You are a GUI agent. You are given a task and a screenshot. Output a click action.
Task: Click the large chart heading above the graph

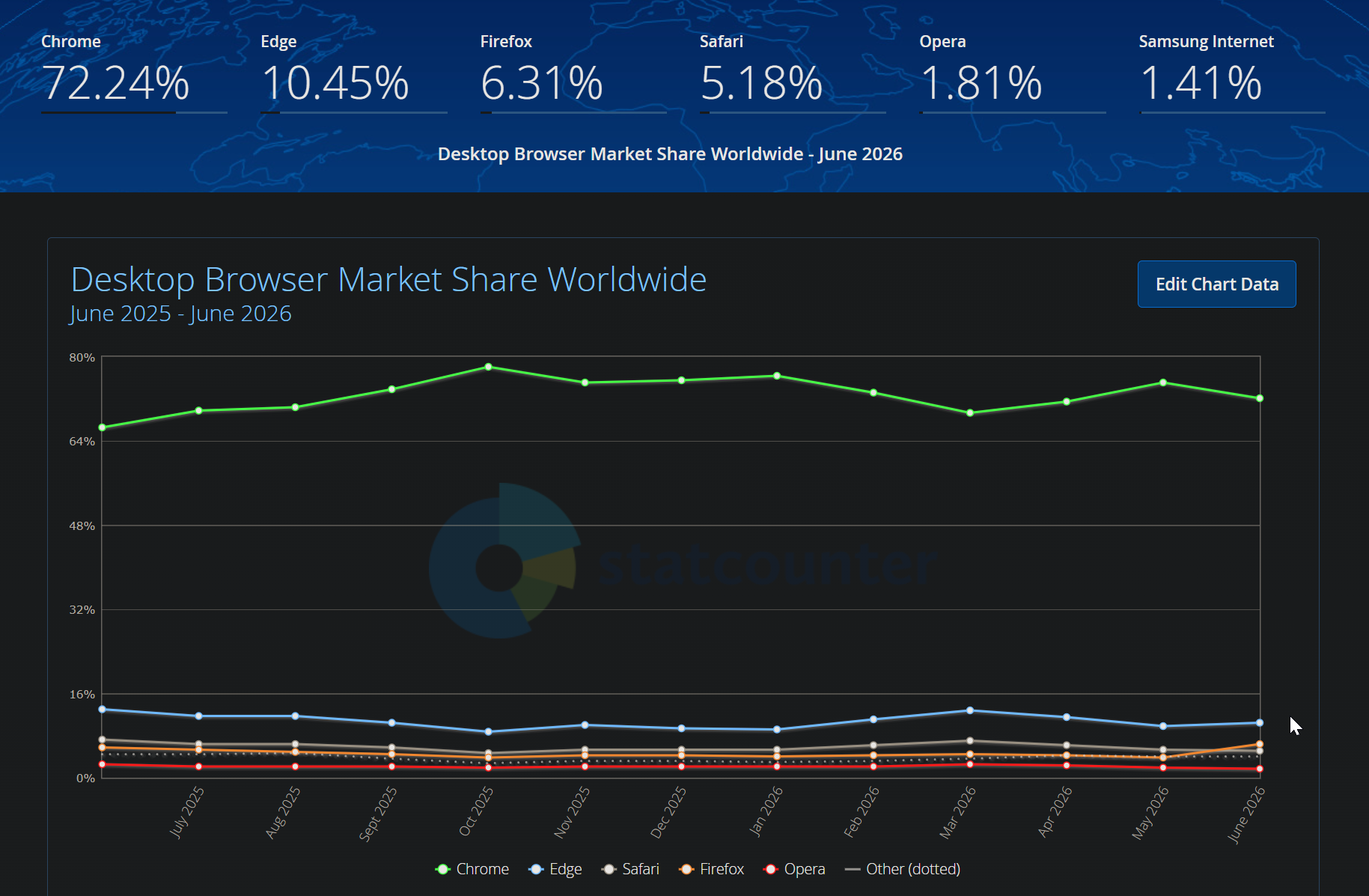pyautogui.click(x=388, y=280)
